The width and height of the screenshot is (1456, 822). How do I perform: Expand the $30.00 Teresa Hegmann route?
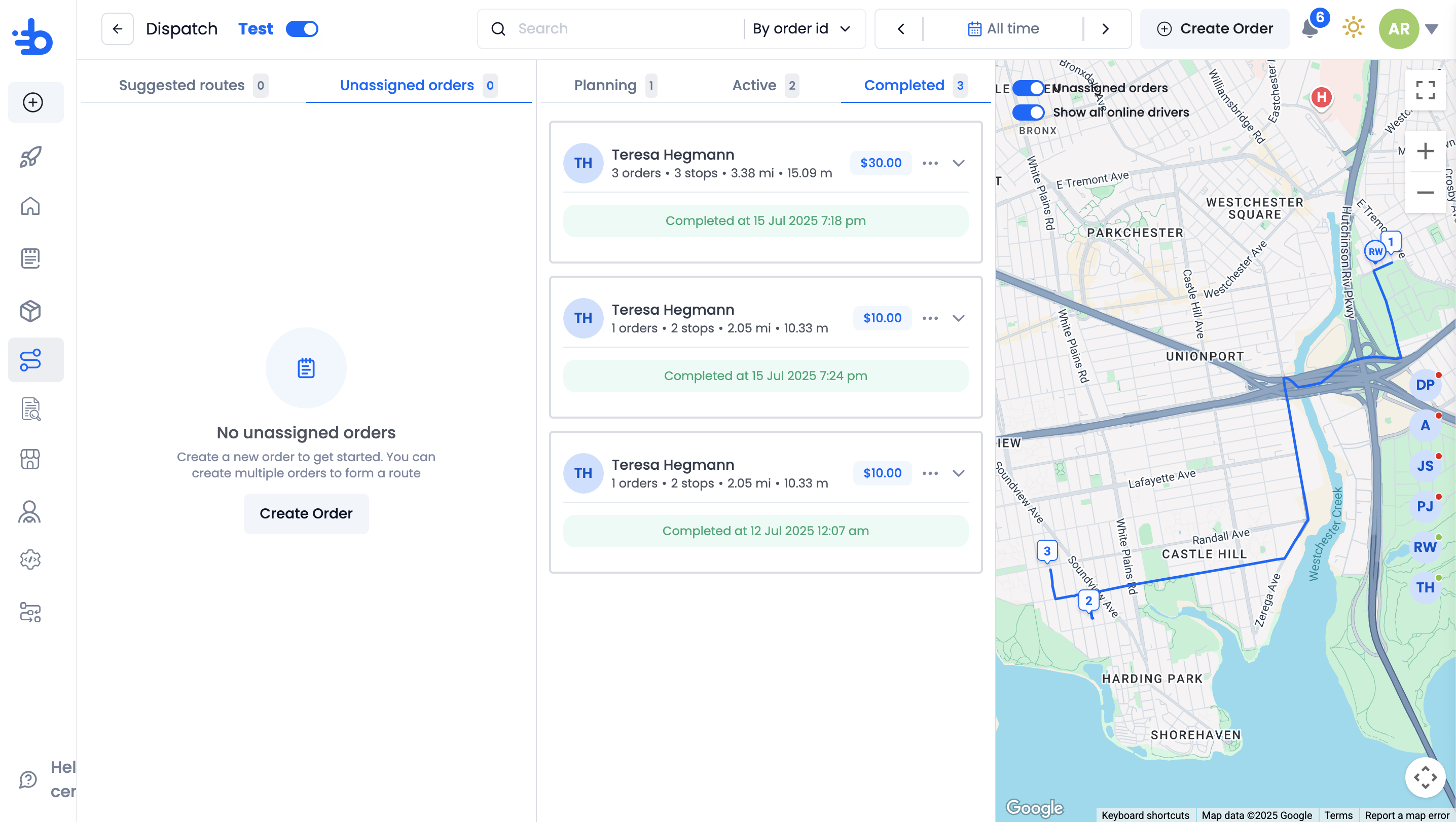[x=959, y=163]
